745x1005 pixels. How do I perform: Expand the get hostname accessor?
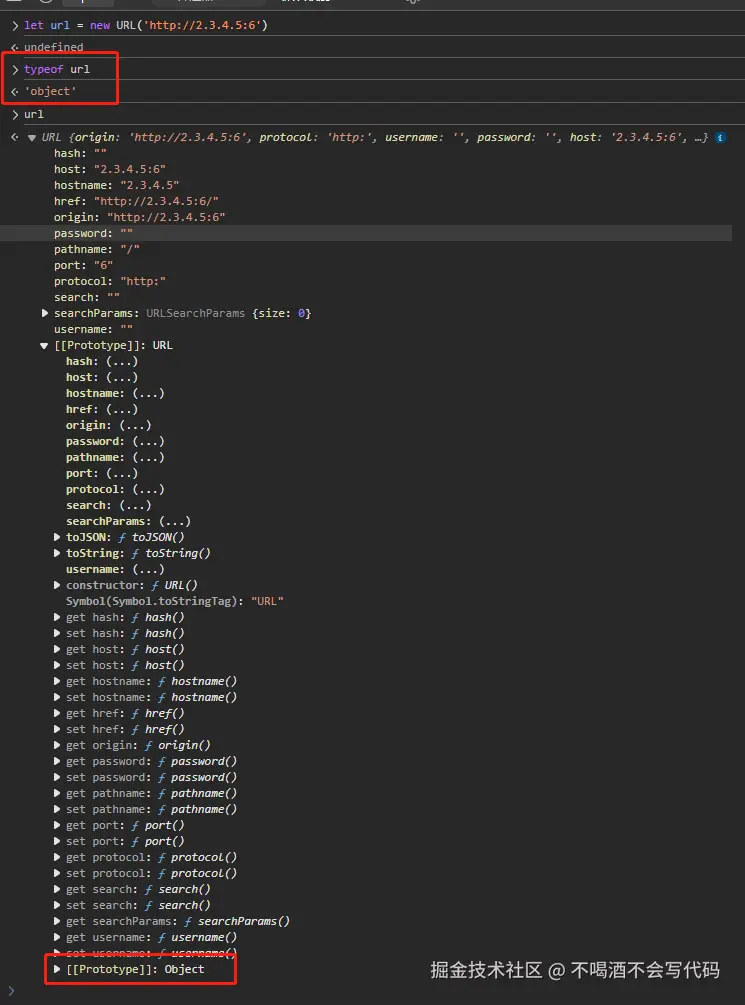coord(57,681)
